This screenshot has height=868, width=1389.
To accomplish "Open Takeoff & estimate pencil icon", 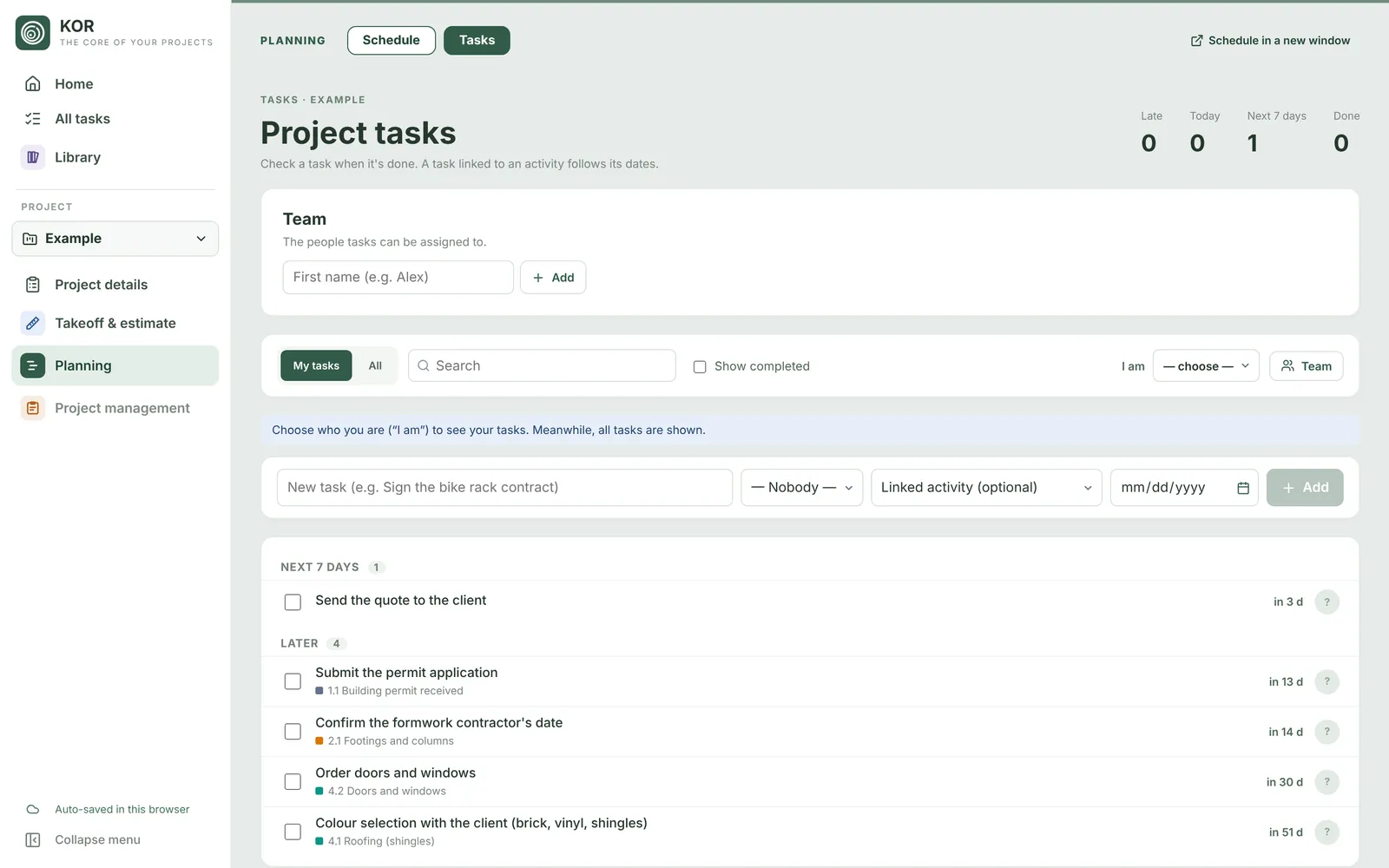I will pyautogui.click(x=33, y=323).
